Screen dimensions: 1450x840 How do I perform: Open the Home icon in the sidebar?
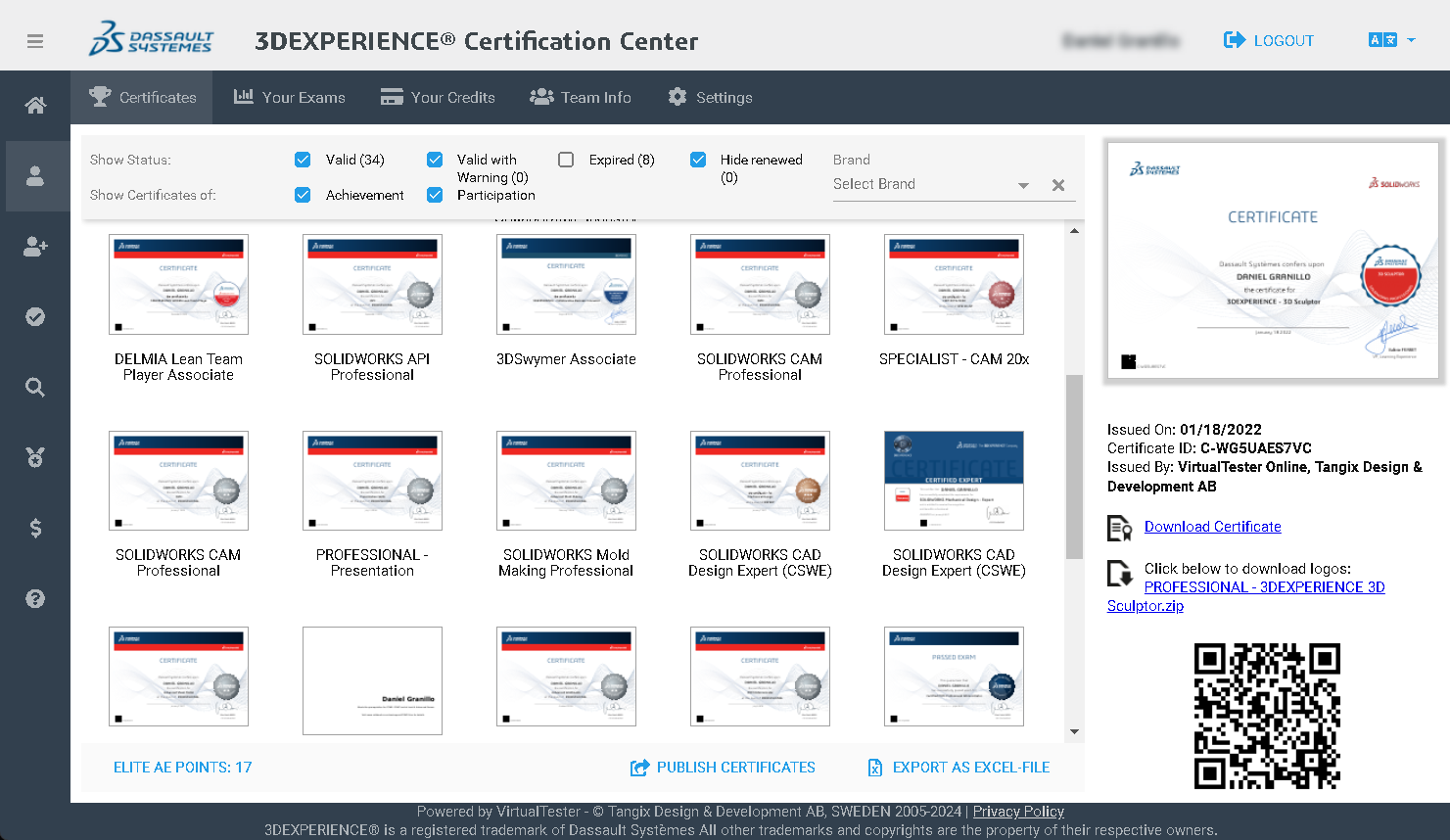pos(36,105)
